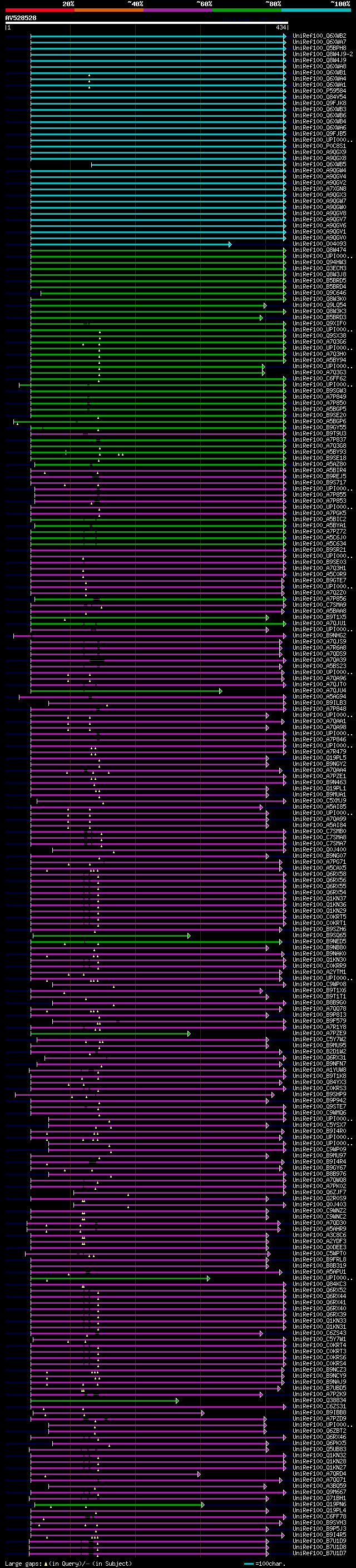Select the UniRef100_C6FF62 label
This screenshot has height=1568, width=356.
click(x=319, y=379)
